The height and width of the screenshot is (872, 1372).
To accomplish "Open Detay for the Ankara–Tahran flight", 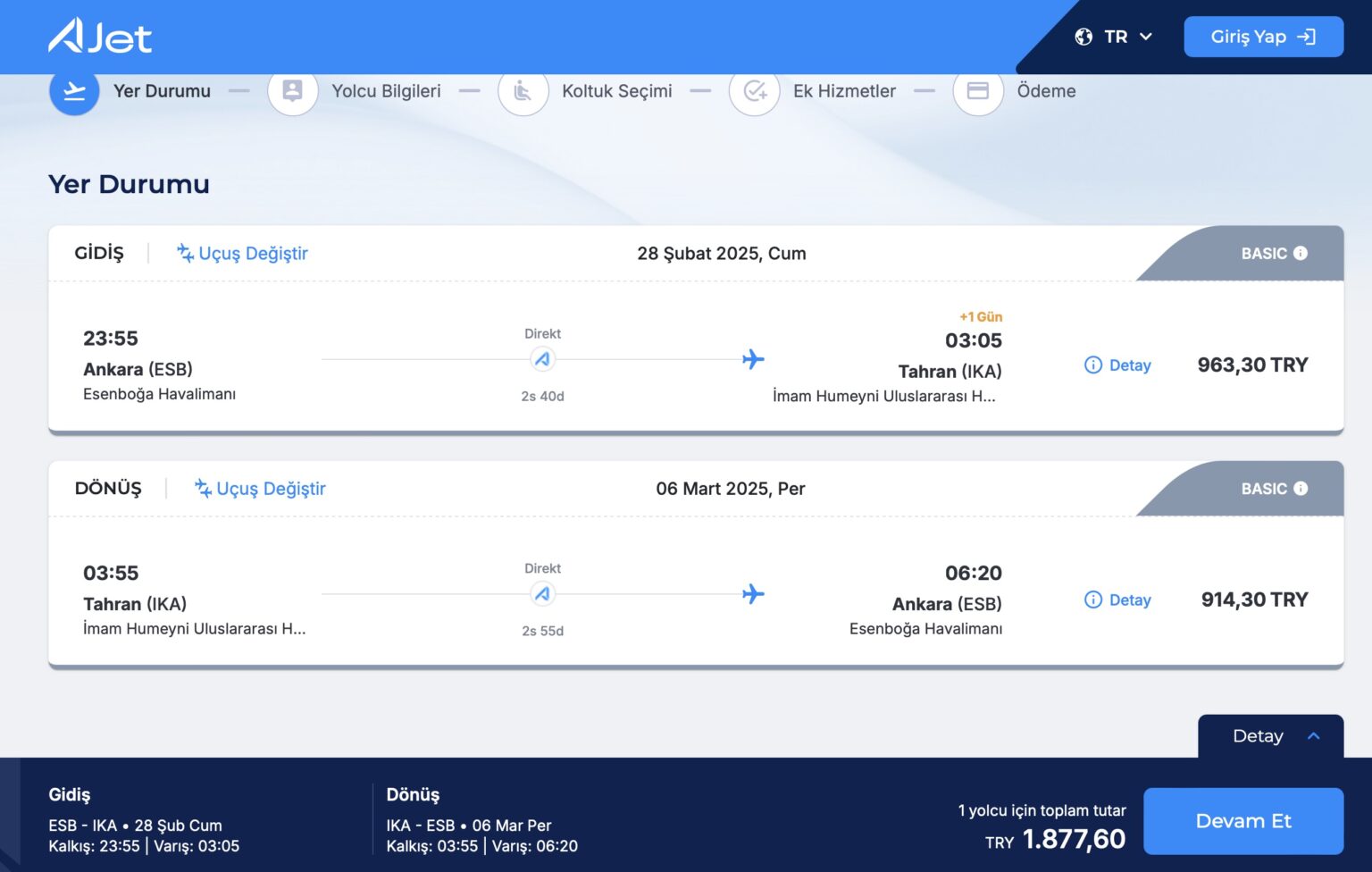I will point(1117,365).
